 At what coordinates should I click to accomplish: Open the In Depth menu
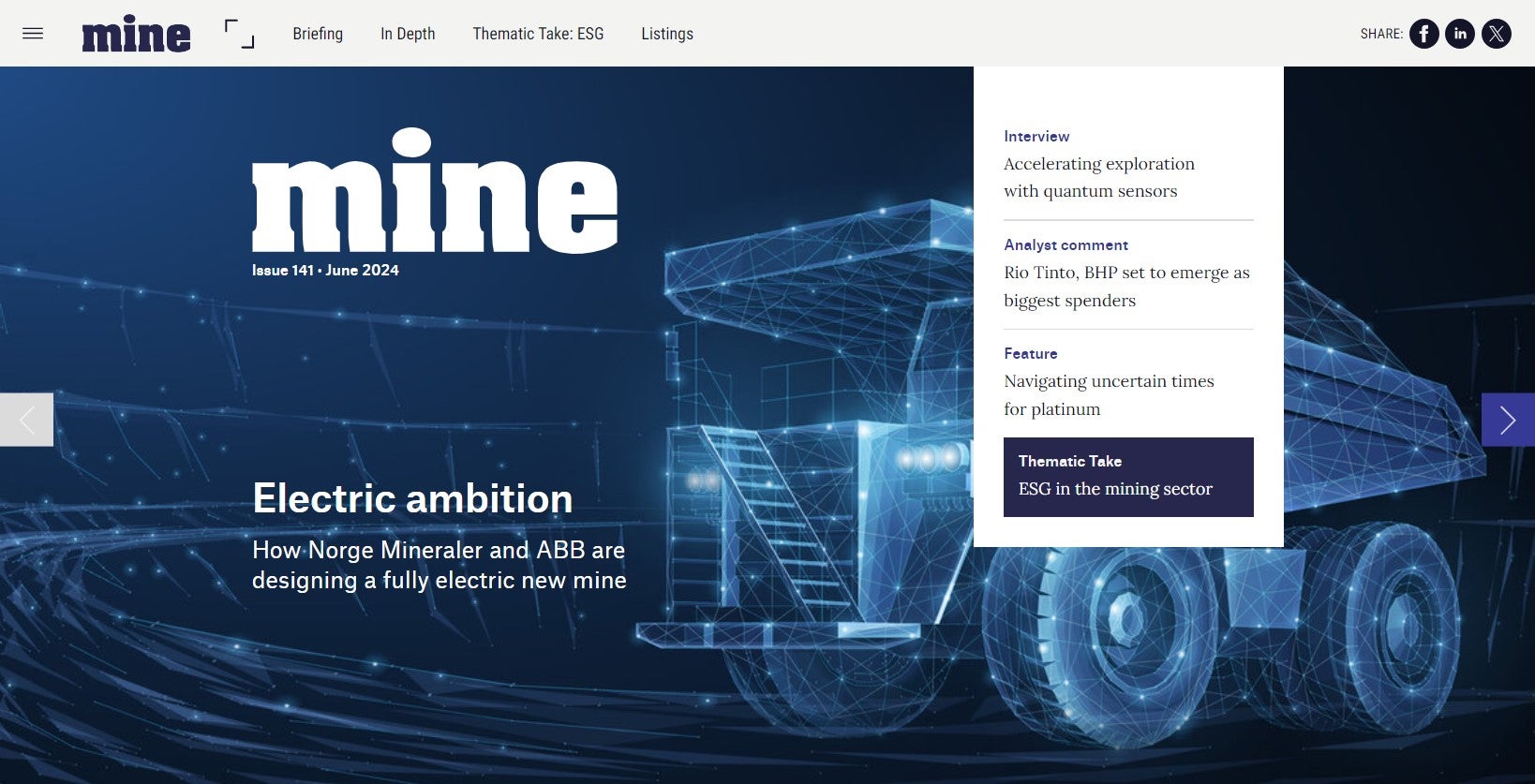point(408,34)
